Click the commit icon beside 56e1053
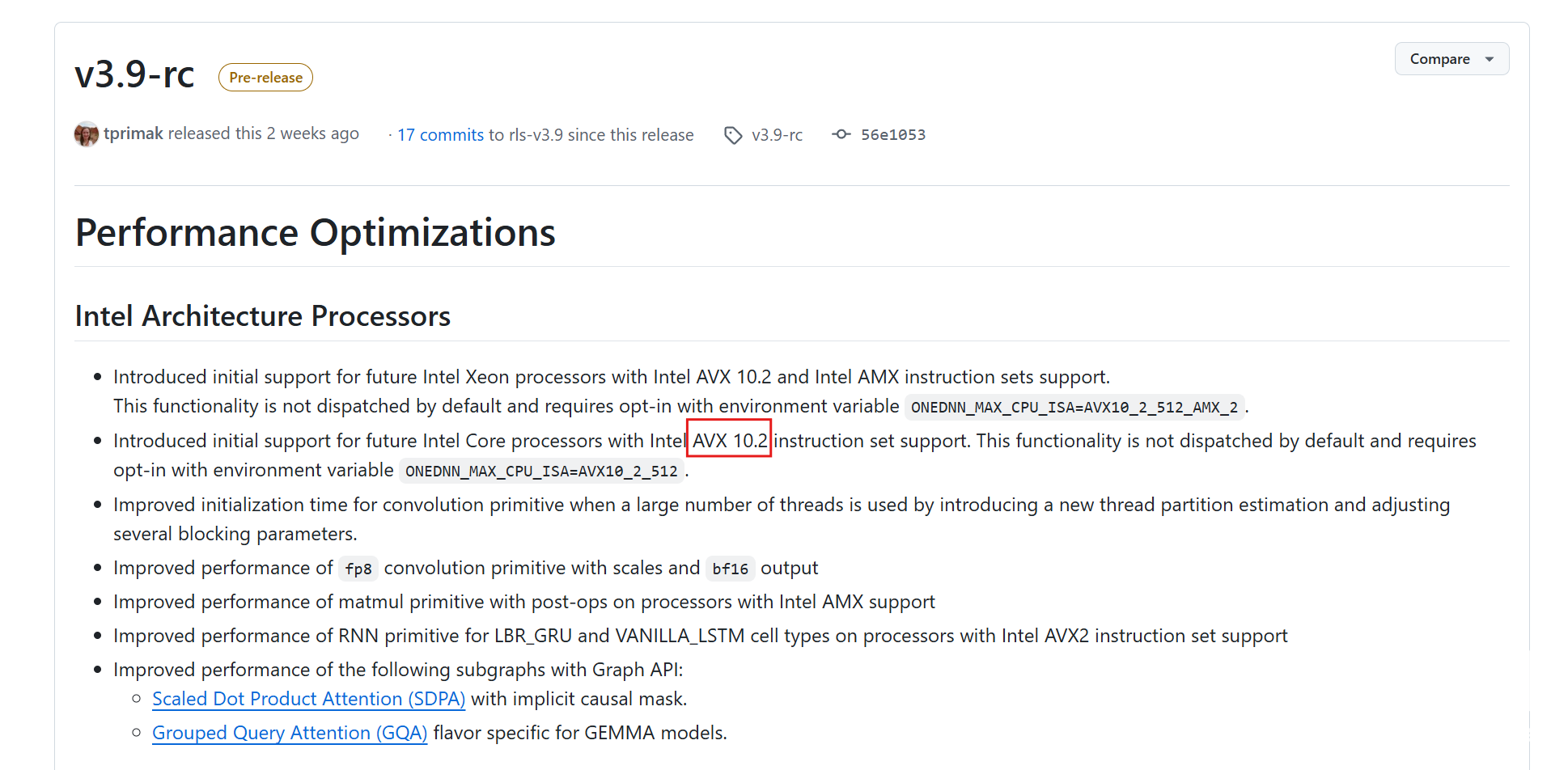The image size is (1568, 770). coord(841,134)
